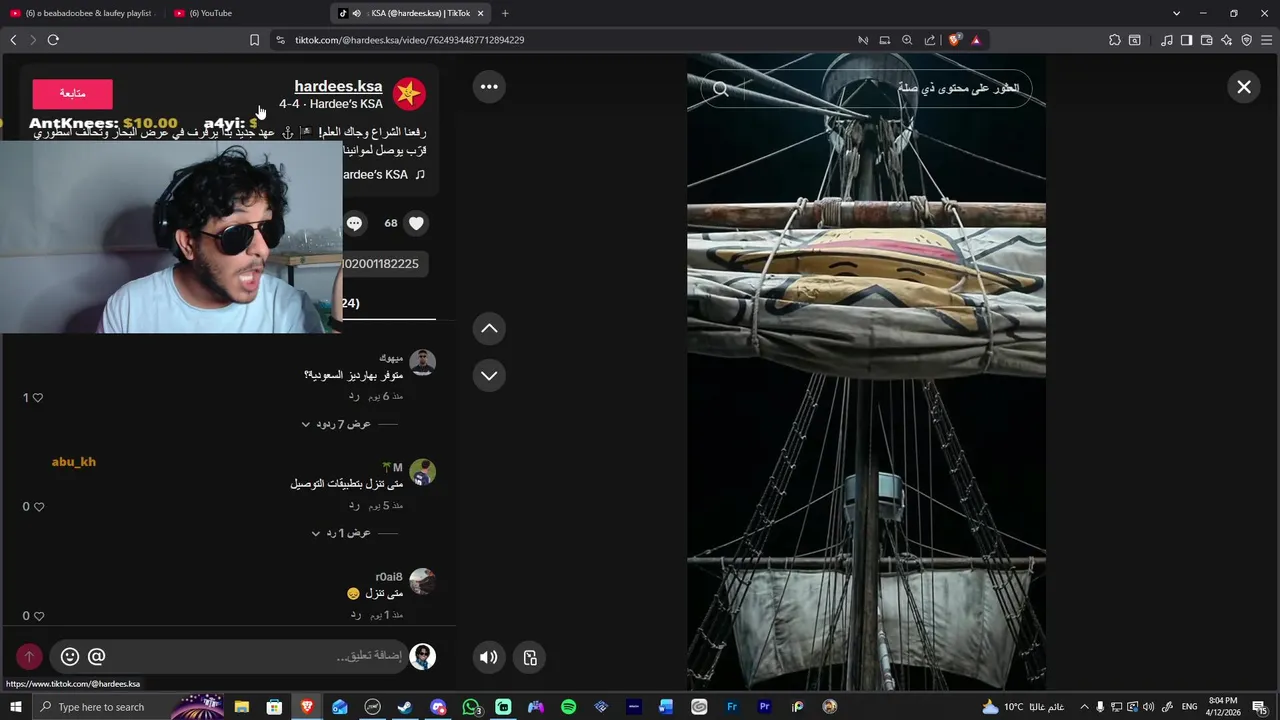
Task: Open Premiere Pro from the taskbar
Action: pos(765,707)
